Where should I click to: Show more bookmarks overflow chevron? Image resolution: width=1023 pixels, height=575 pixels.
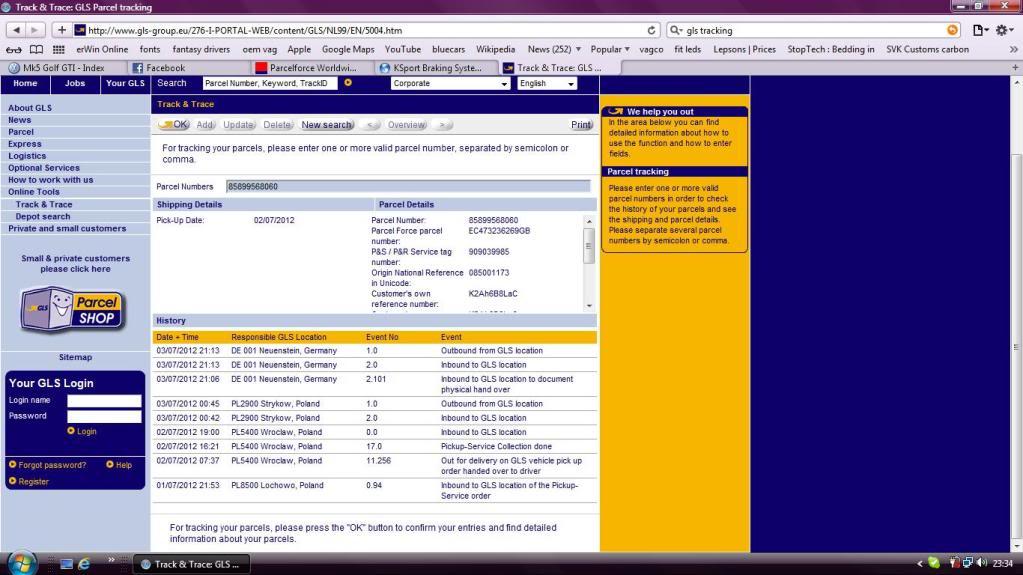pyautogui.click(x=1013, y=50)
